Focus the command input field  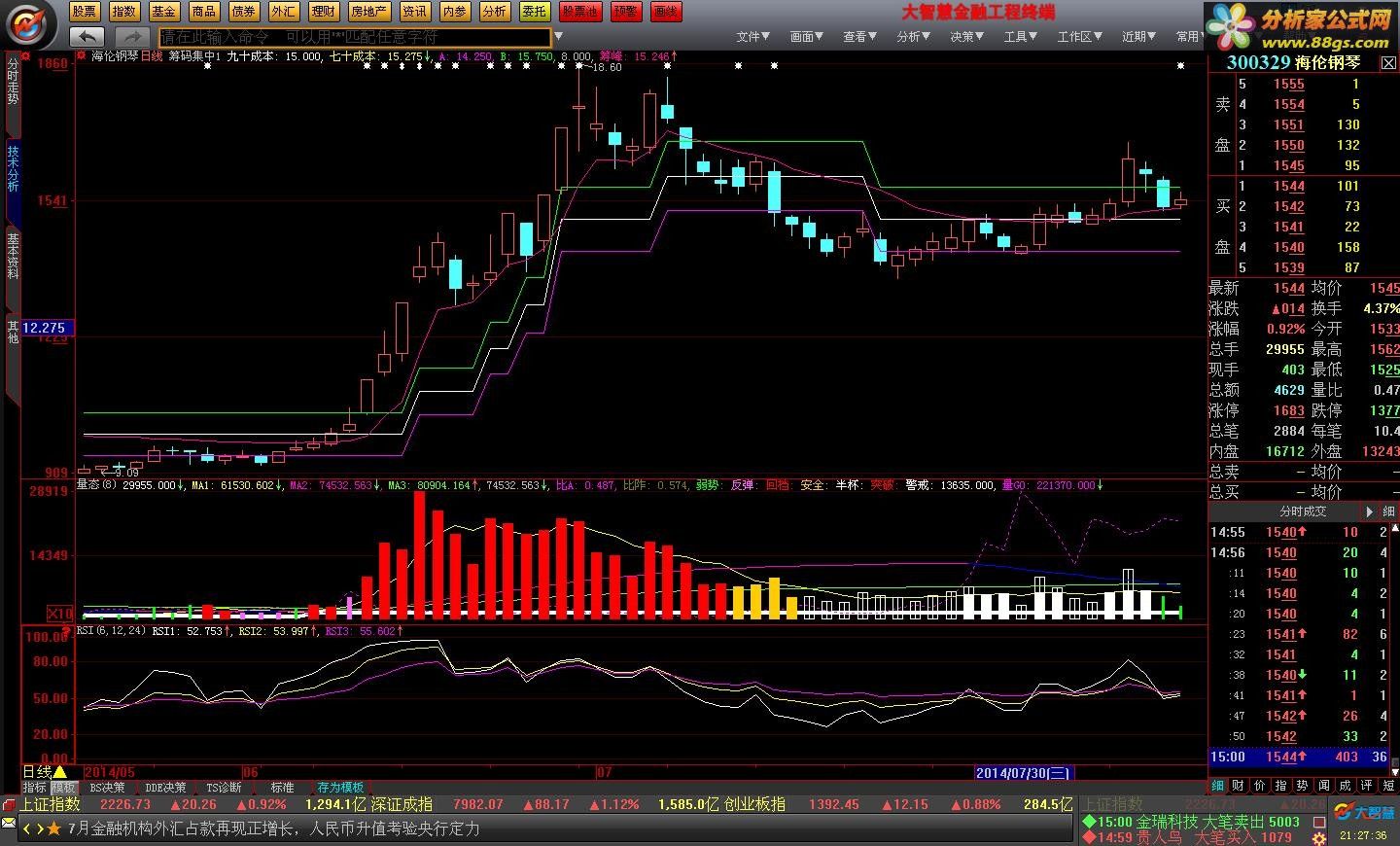pos(355,37)
